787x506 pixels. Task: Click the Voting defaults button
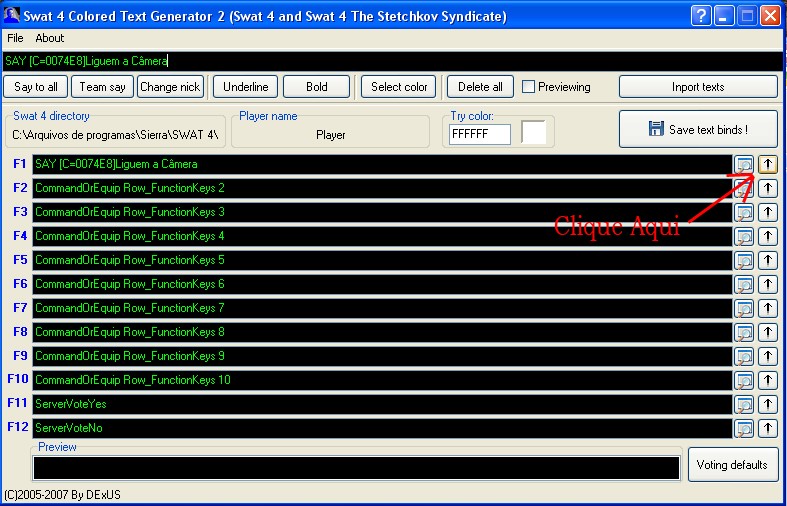tap(732, 465)
